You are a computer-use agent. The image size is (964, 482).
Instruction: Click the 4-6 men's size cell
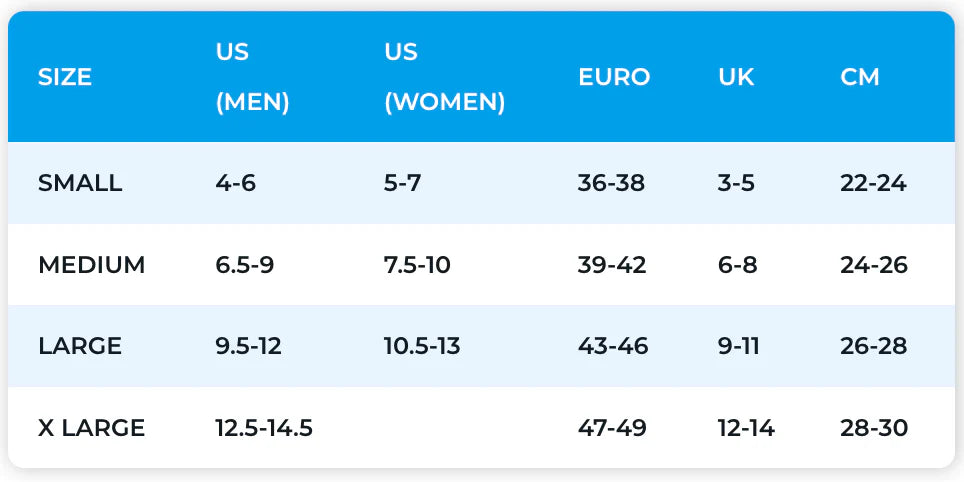(236, 183)
